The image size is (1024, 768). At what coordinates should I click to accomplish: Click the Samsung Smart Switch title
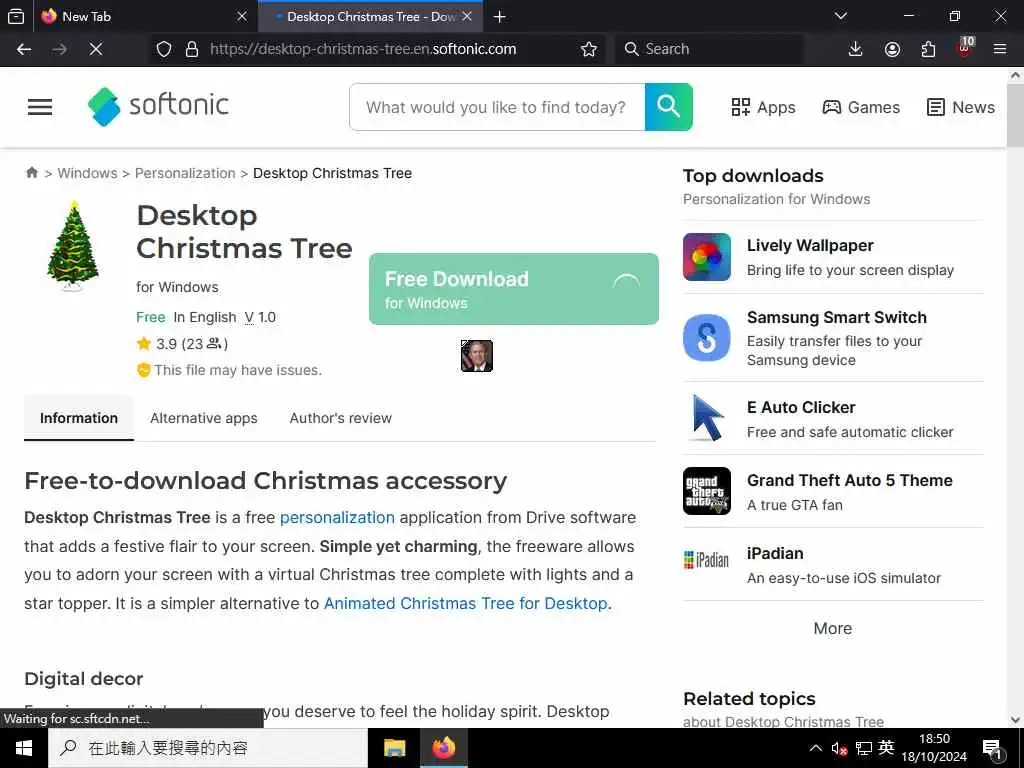(837, 317)
